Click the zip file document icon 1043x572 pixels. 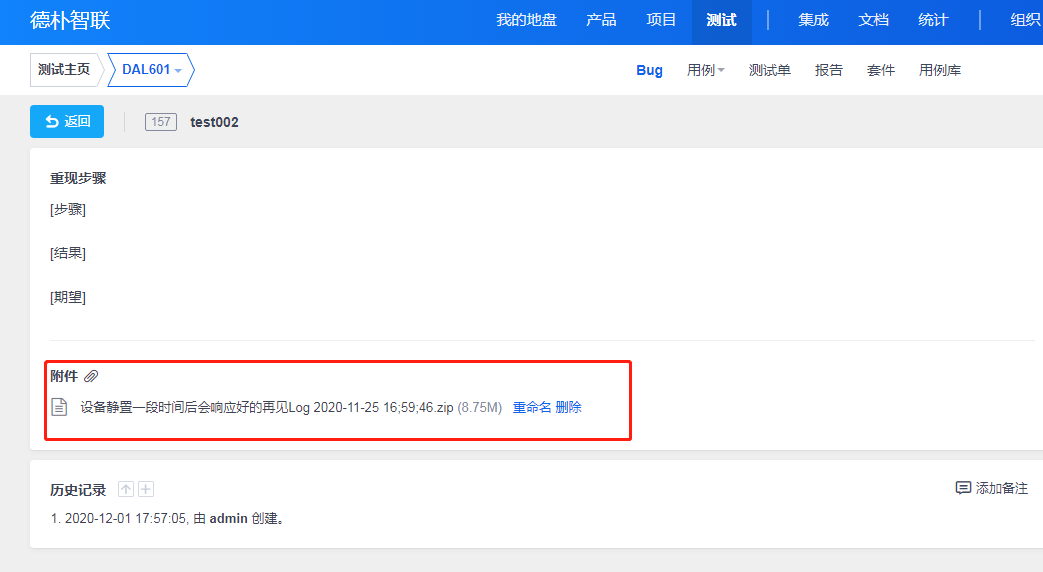(x=59, y=407)
